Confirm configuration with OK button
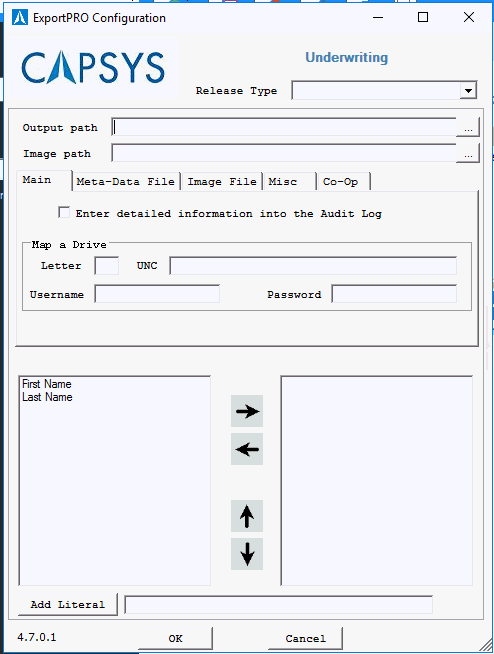Screen dimensions: 494x654 click(x=175, y=638)
